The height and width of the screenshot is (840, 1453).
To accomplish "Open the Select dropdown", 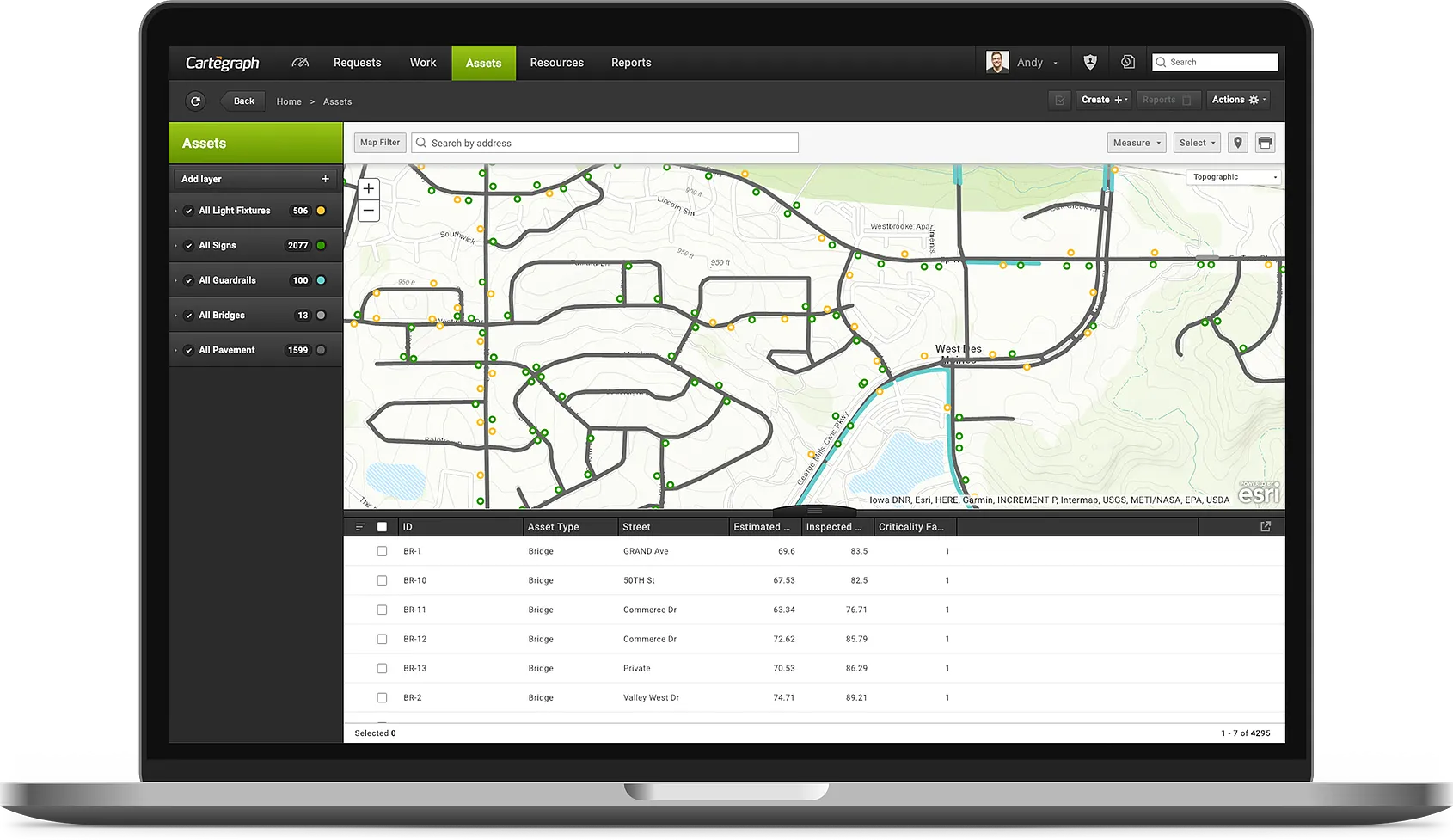I will pyautogui.click(x=1197, y=143).
